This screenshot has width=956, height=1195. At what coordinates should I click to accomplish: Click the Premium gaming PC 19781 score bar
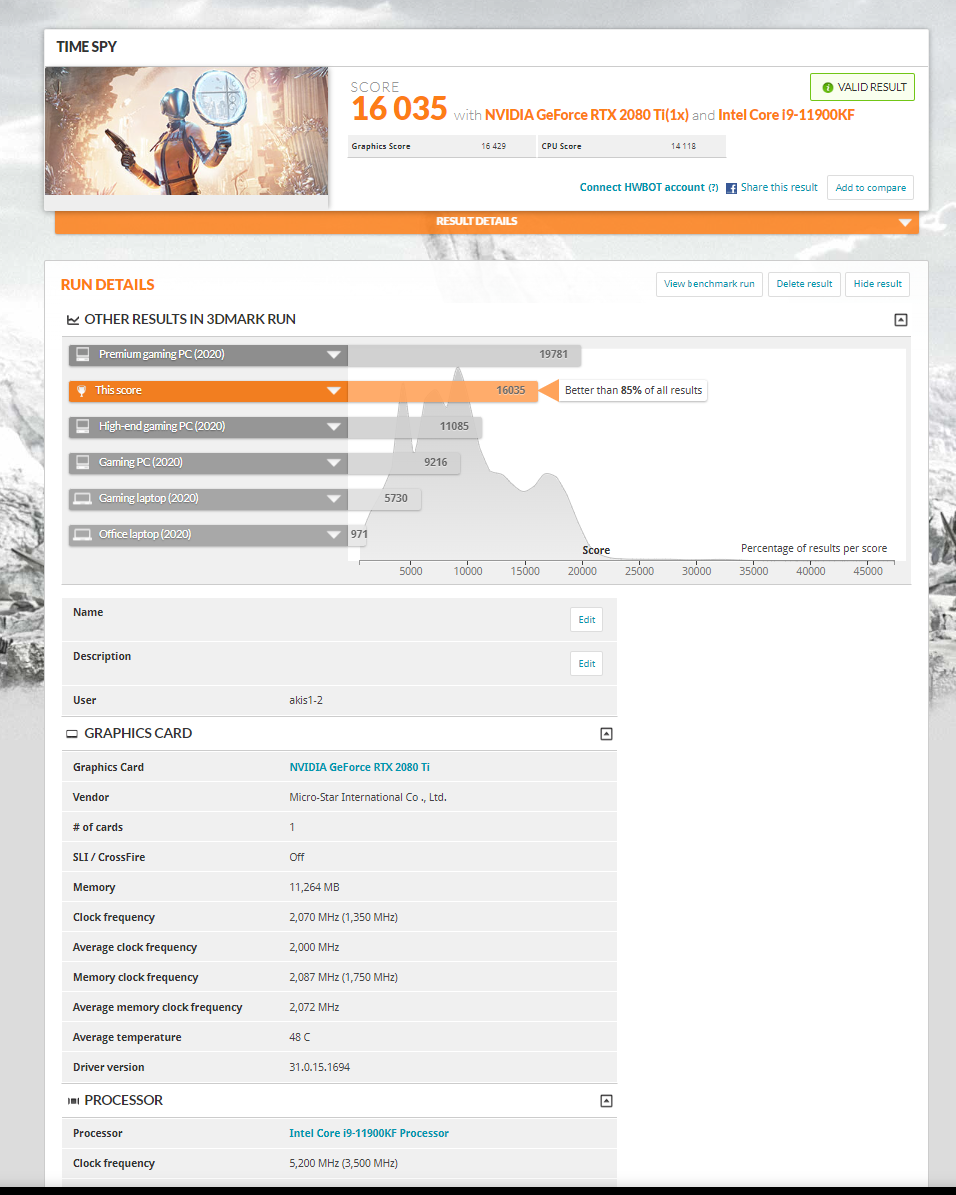click(x=464, y=355)
